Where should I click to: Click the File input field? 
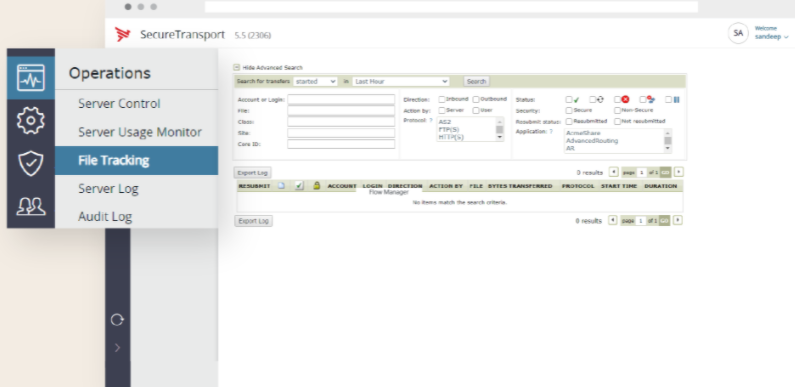coord(341,111)
